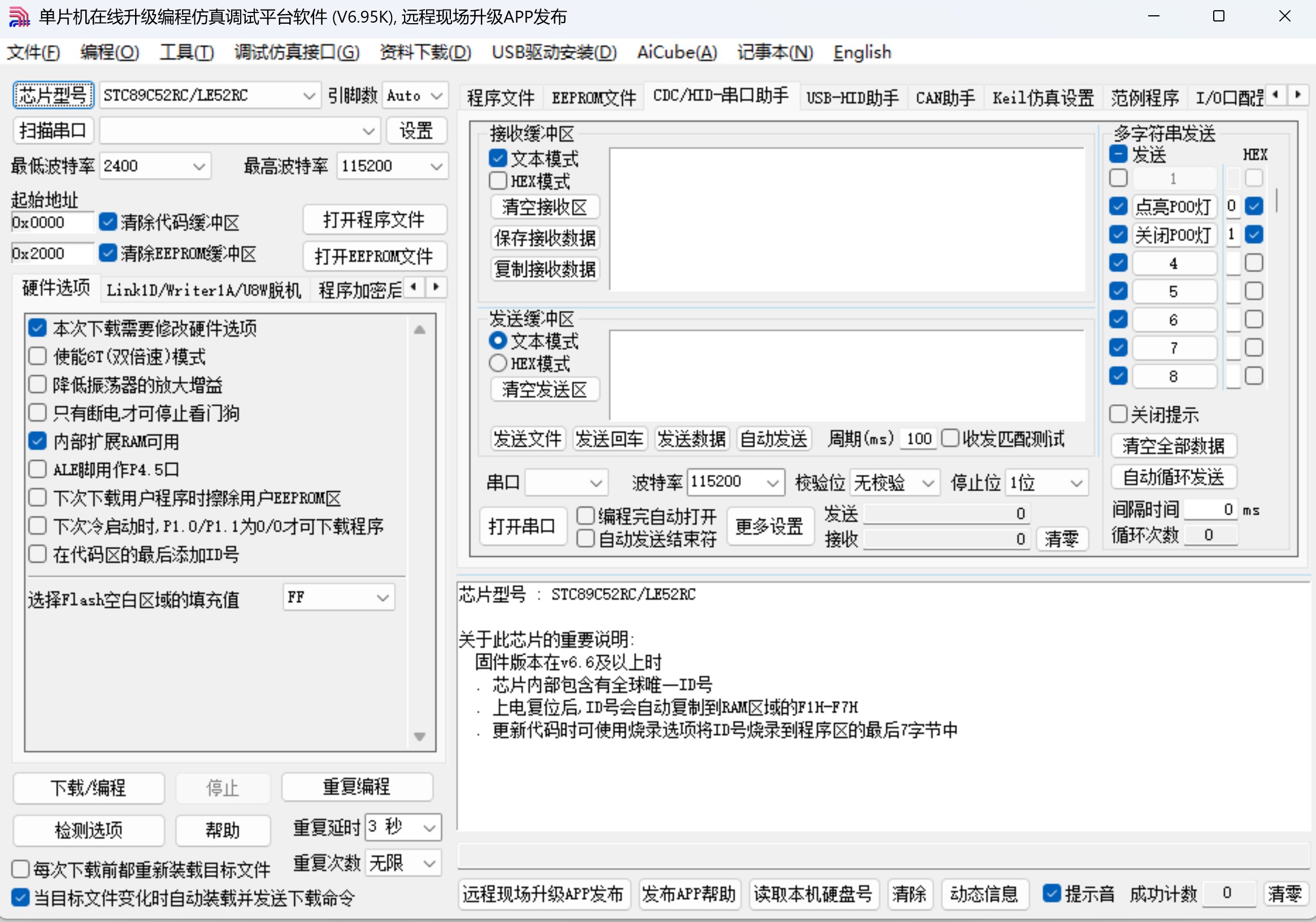The height and width of the screenshot is (922, 1316).
Task: Check 只有断电才可停止看门狗
Action: (38, 412)
